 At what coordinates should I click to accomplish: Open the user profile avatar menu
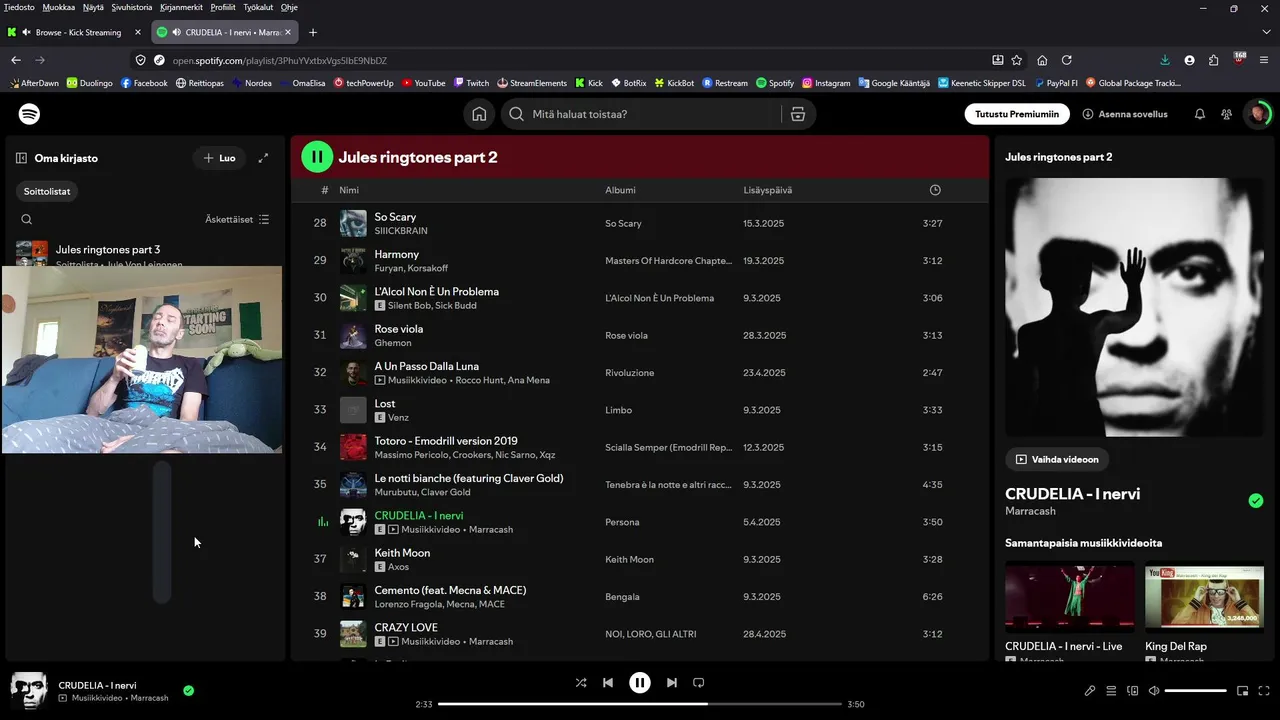pyautogui.click(x=1258, y=114)
